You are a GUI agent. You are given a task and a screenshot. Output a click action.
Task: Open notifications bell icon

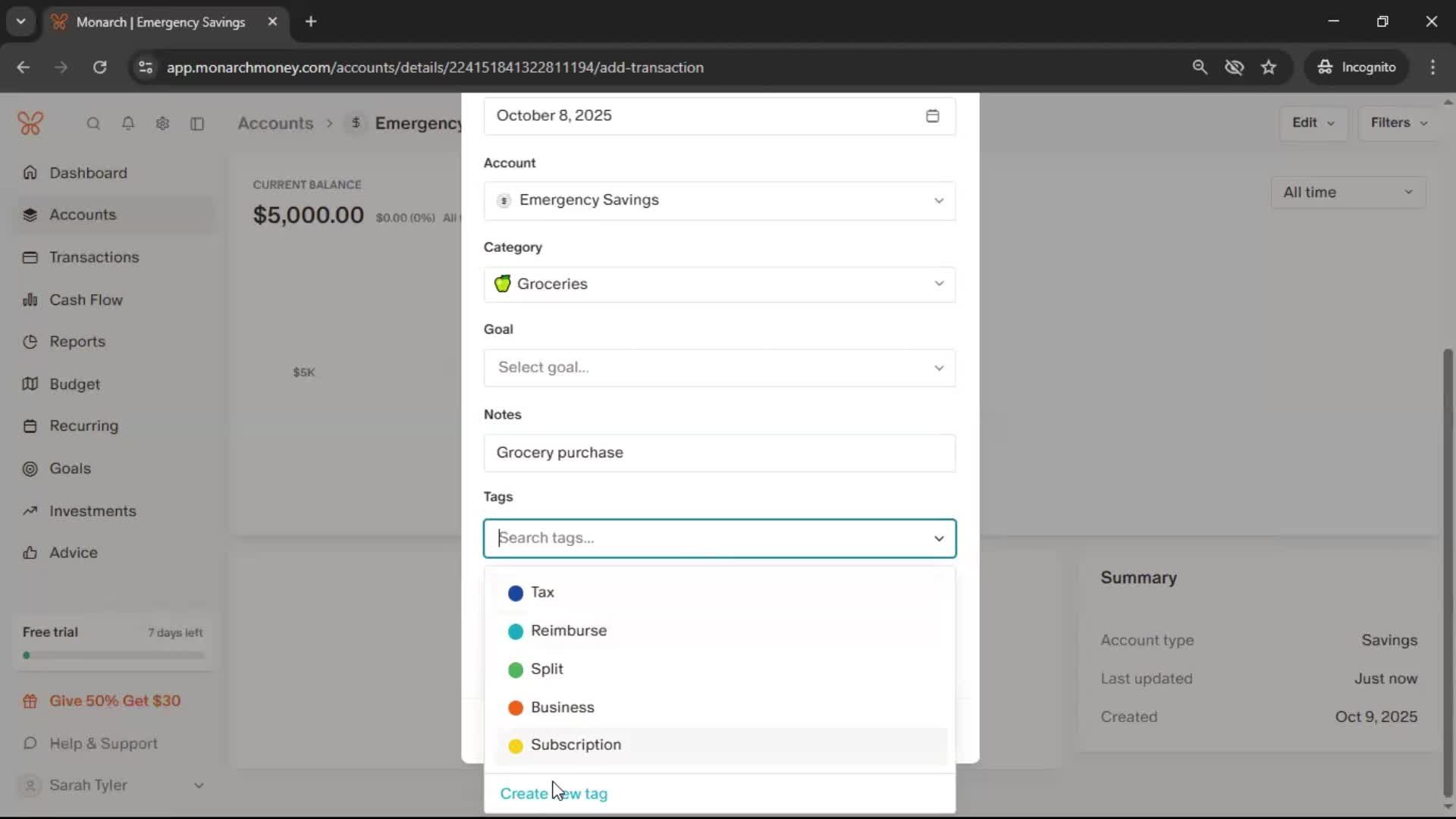[x=128, y=124]
